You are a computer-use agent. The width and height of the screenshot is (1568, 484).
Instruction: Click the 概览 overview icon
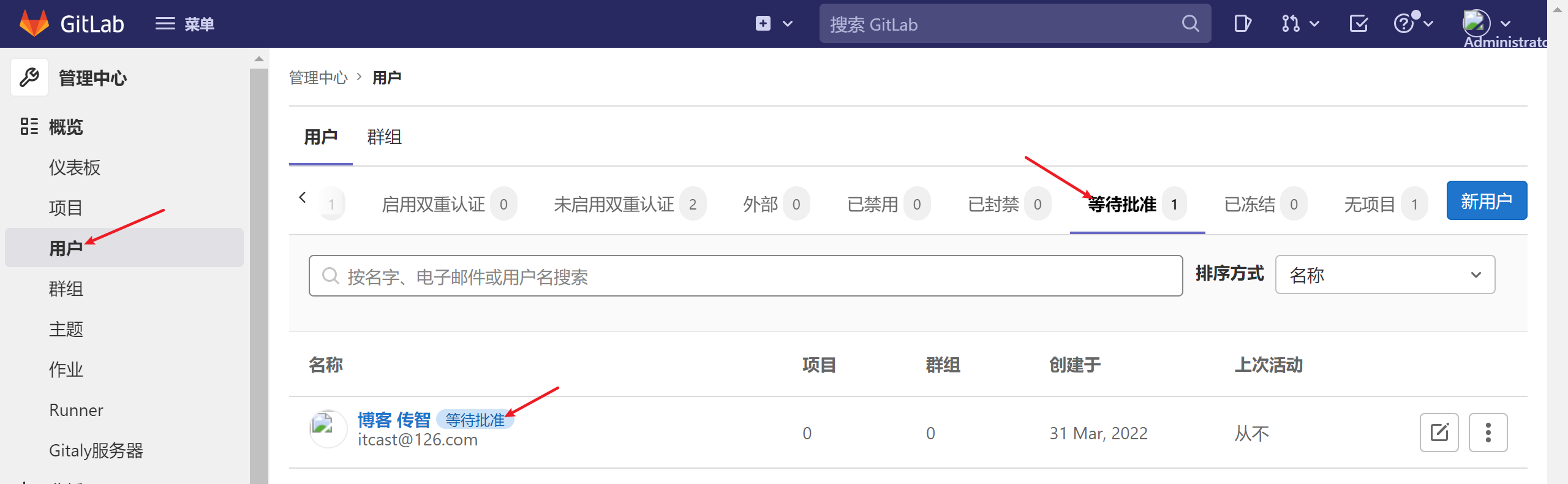point(29,126)
